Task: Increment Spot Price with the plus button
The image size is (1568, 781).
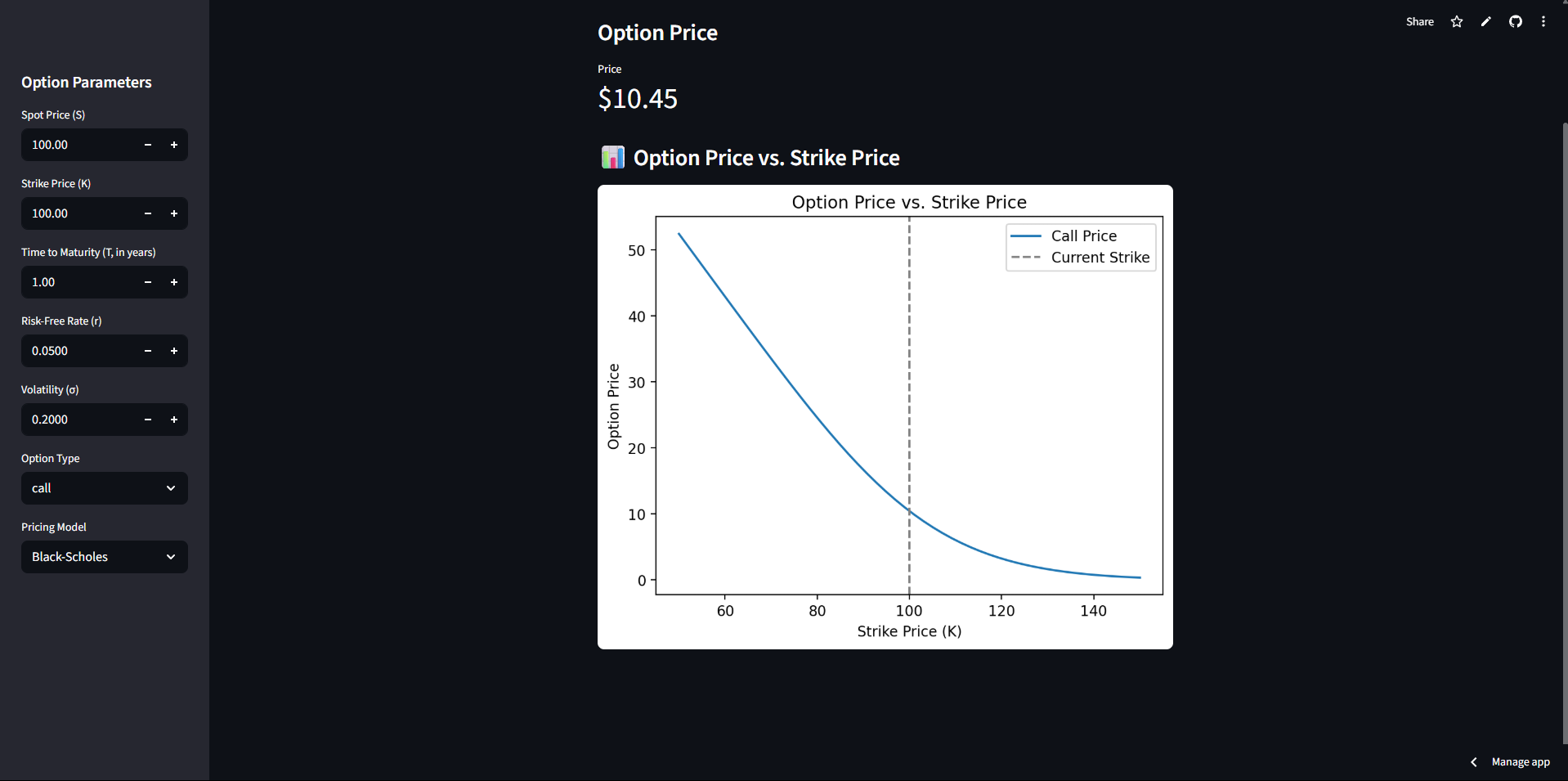Action: [174, 145]
